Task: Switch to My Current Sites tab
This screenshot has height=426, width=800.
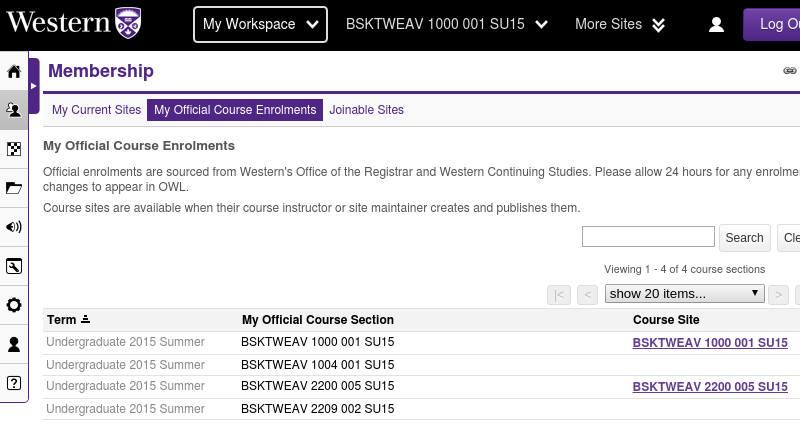Action: point(96,110)
